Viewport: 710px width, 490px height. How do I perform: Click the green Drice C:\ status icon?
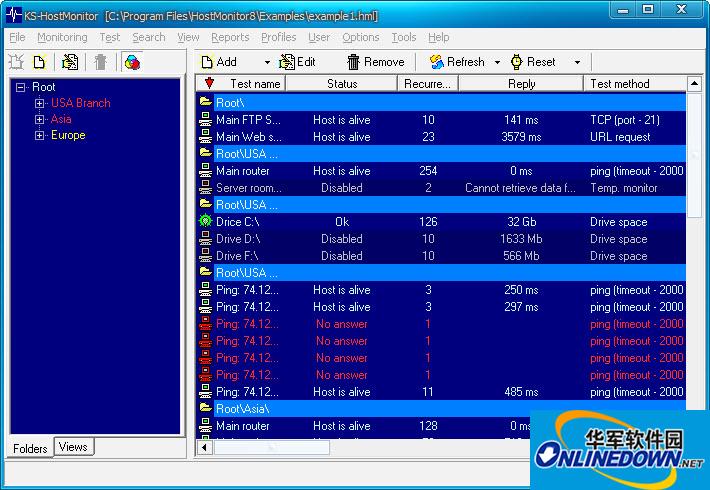206,221
